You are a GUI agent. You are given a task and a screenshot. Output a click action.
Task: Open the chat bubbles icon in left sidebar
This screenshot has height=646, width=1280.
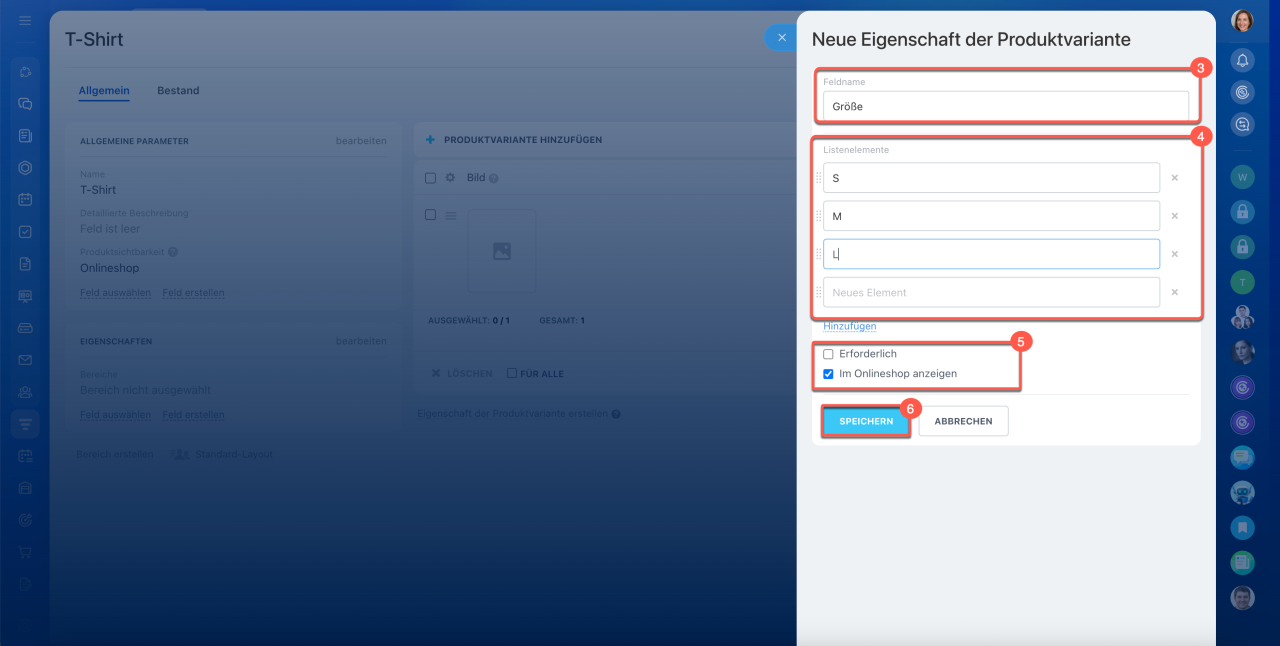tap(25, 103)
